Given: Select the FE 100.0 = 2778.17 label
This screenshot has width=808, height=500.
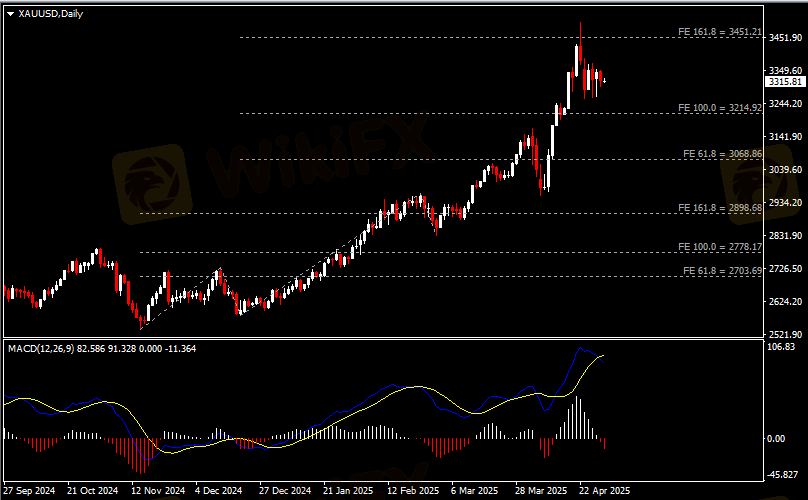Looking at the screenshot, I should 720,247.
